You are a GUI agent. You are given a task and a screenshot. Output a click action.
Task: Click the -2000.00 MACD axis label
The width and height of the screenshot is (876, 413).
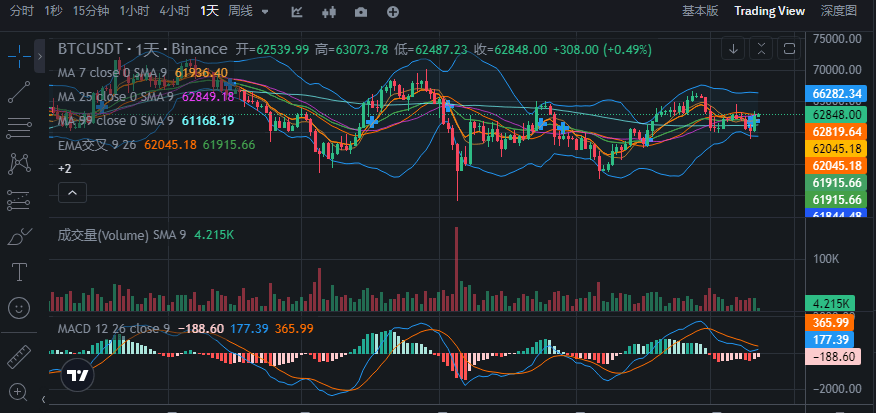pyautogui.click(x=835, y=389)
